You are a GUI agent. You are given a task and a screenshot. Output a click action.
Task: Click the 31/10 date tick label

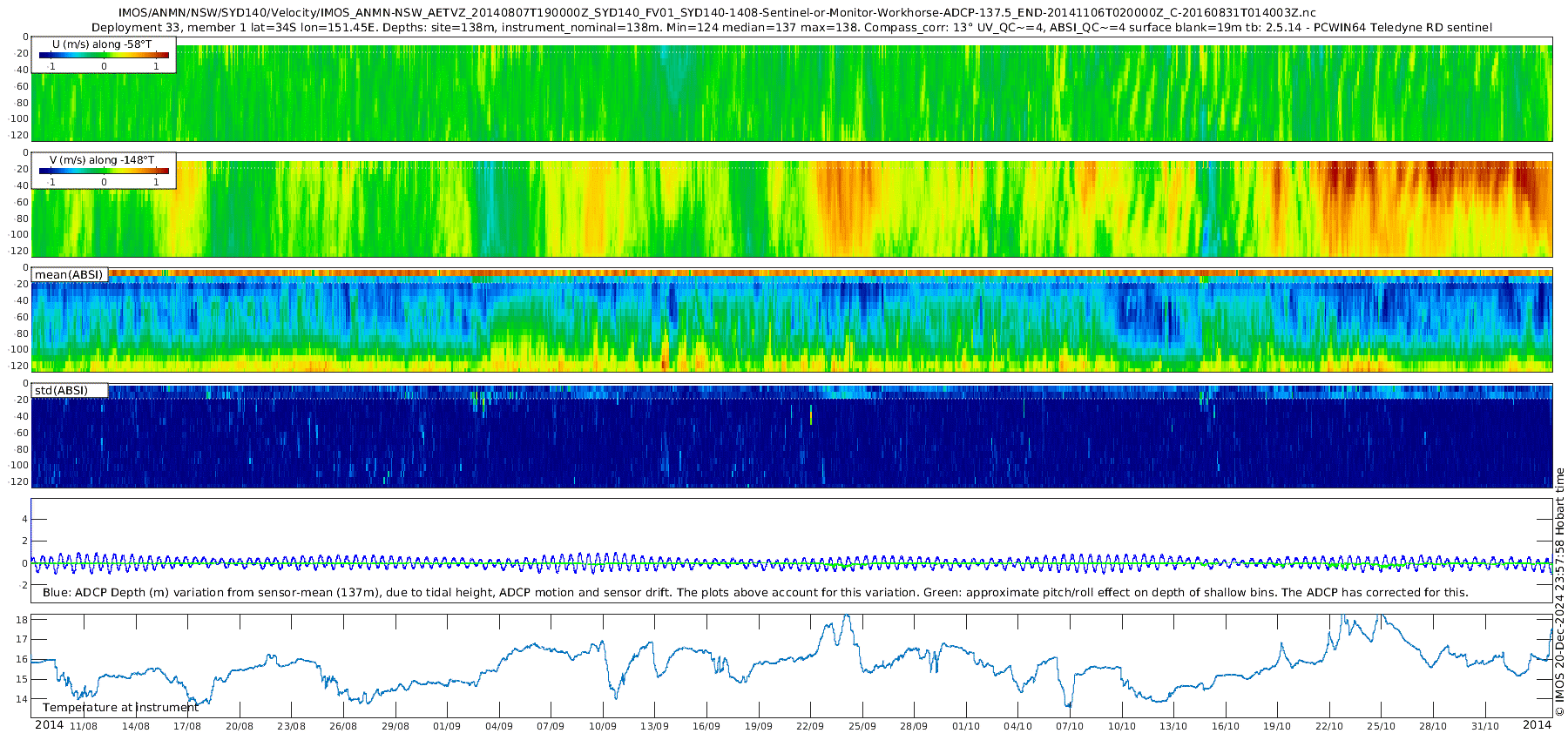(1485, 726)
